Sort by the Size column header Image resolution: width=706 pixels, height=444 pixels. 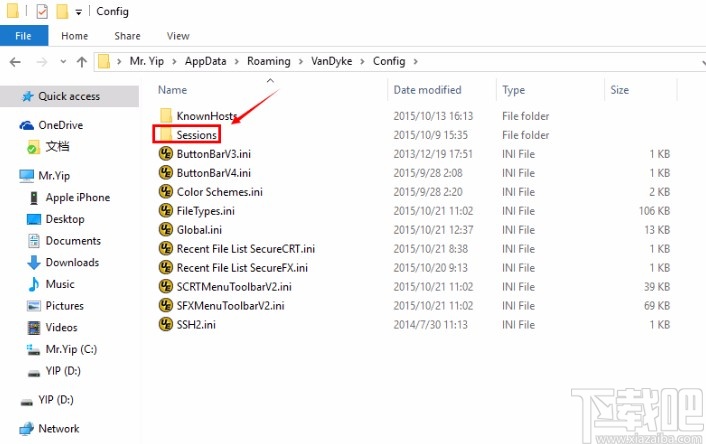coord(619,90)
